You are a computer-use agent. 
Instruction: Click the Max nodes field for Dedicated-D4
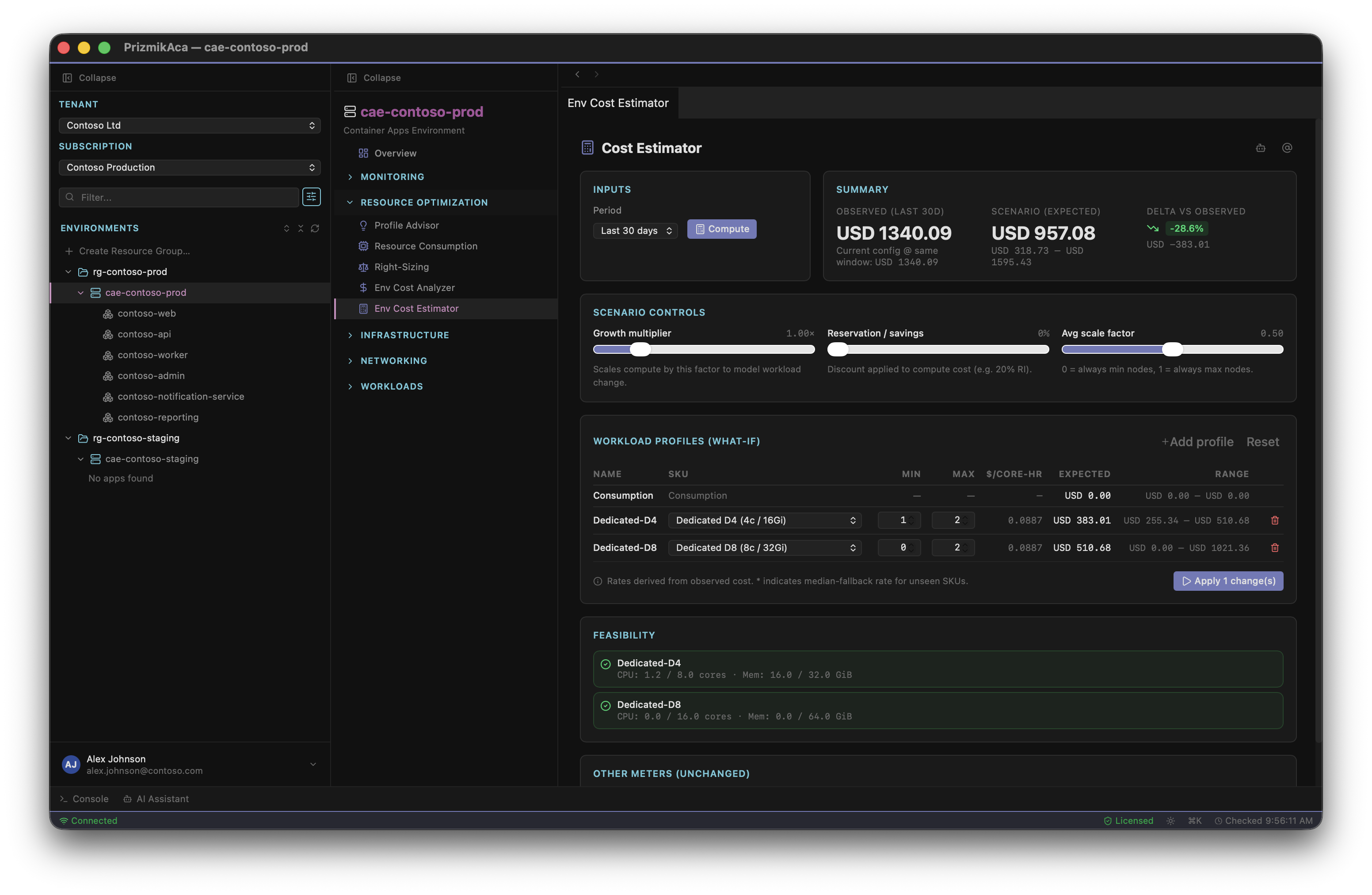click(x=953, y=520)
